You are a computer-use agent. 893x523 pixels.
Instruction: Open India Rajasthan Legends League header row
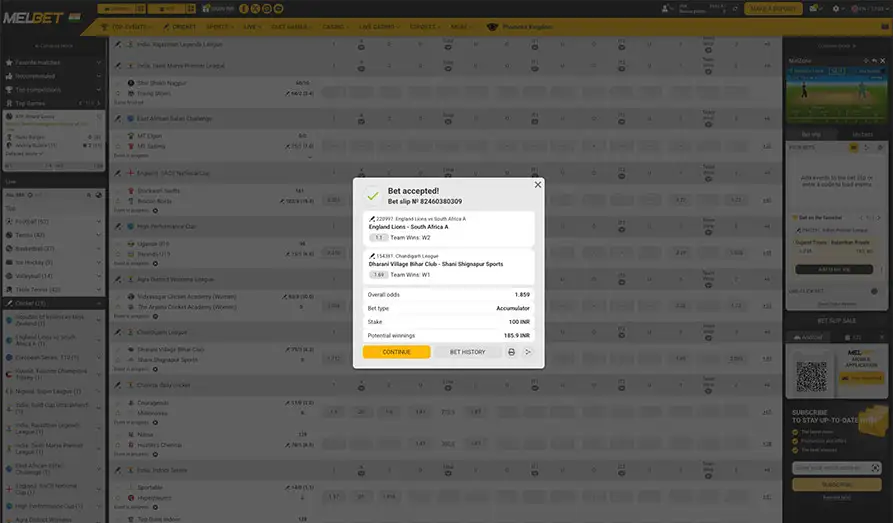click(x=444, y=44)
